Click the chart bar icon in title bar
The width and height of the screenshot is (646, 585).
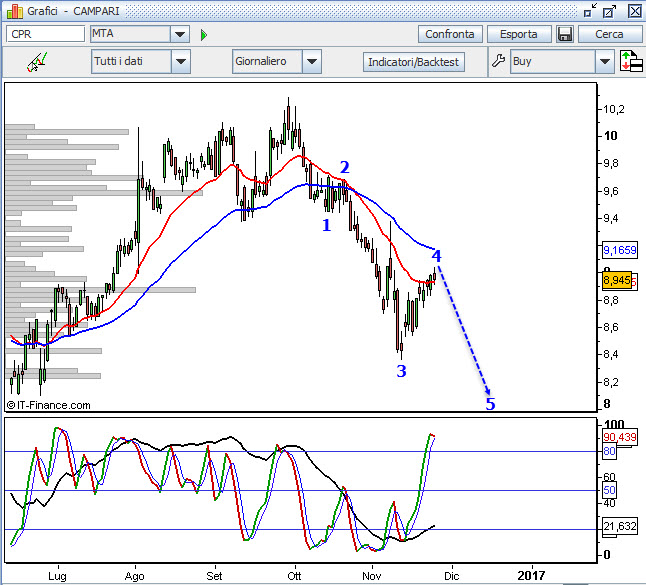click(14, 11)
